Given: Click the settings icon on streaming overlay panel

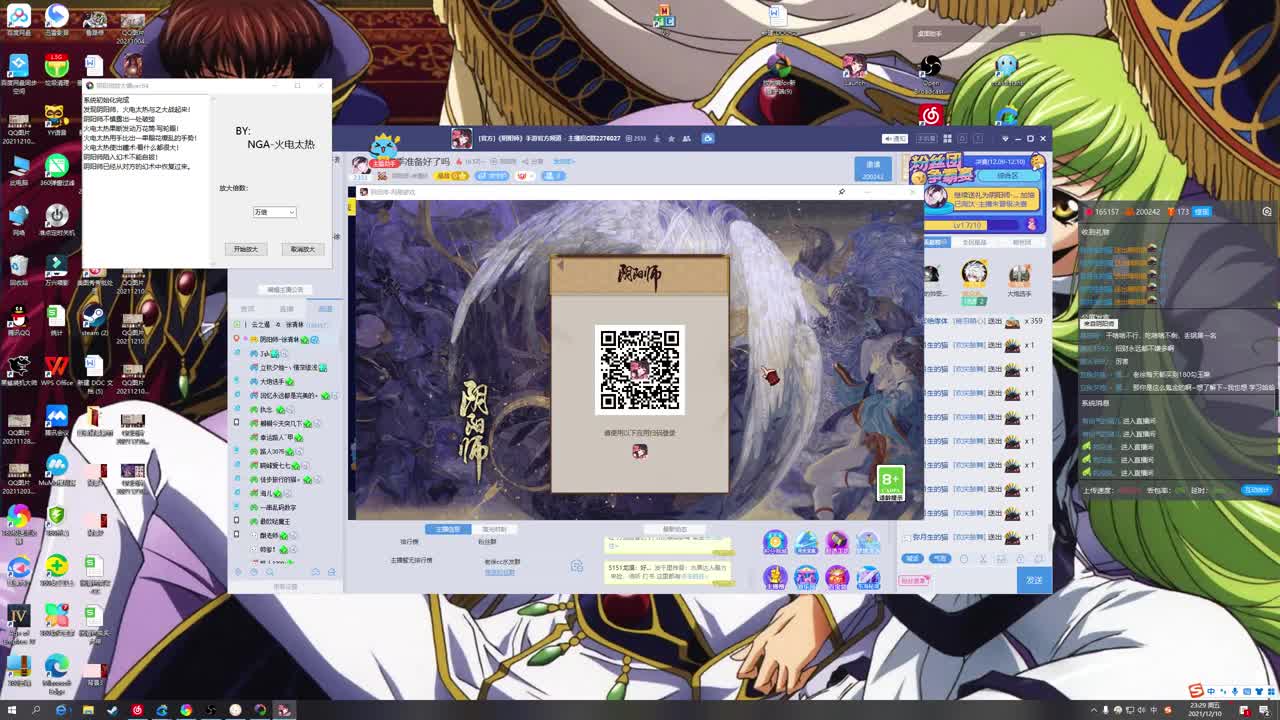Looking at the screenshot, I should pyautogui.click(x=1267, y=212).
